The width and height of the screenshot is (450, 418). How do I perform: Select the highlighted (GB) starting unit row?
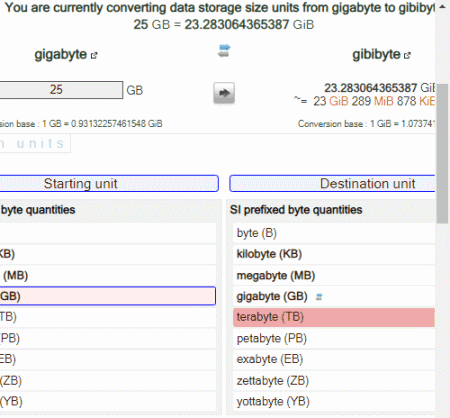108,296
